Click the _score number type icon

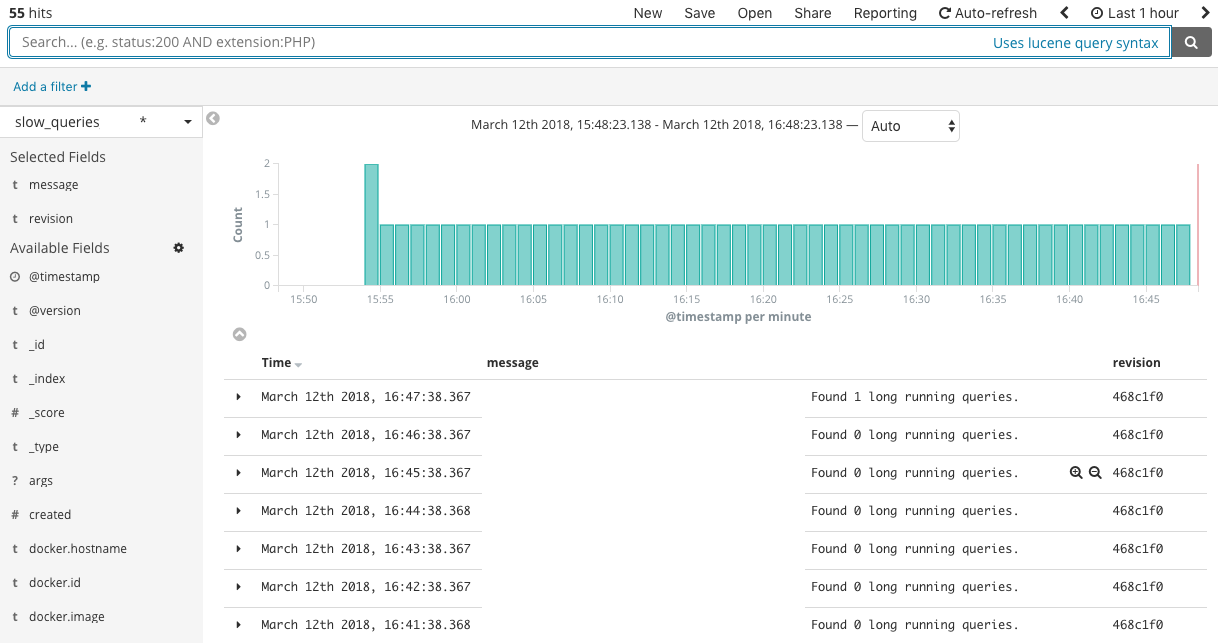(x=15, y=413)
